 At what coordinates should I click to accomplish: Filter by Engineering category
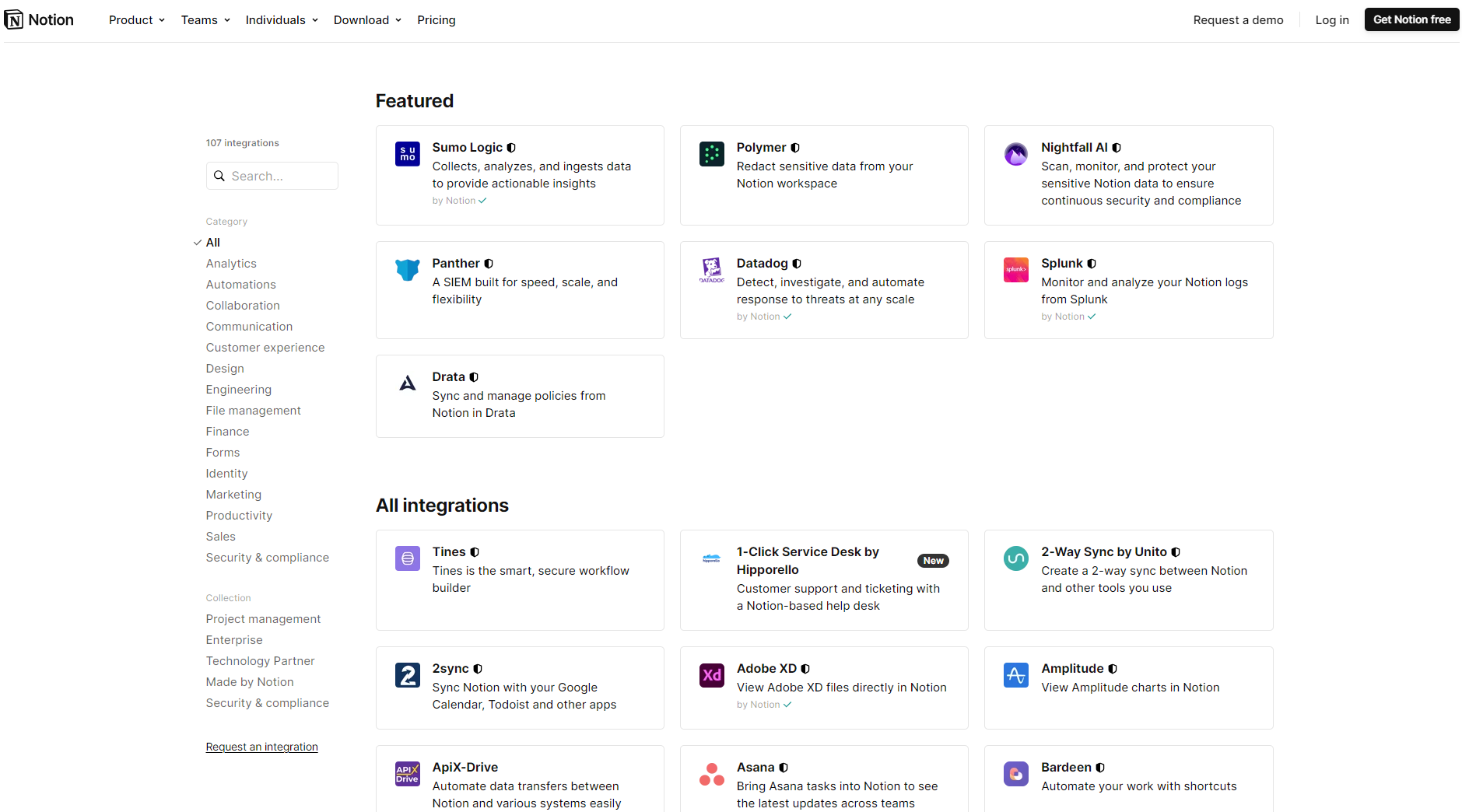point(239,390)
